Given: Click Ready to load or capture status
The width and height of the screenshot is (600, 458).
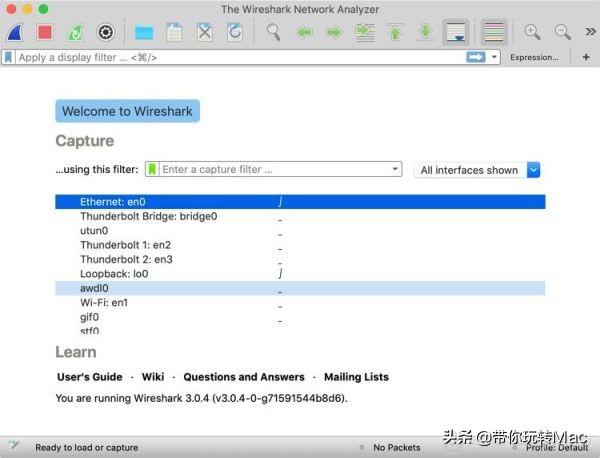Looking at the screenshot, I should [87, 447].
